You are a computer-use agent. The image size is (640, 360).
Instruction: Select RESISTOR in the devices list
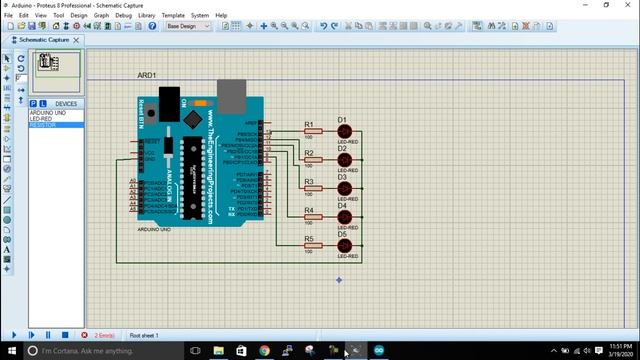tap(56, 125)
